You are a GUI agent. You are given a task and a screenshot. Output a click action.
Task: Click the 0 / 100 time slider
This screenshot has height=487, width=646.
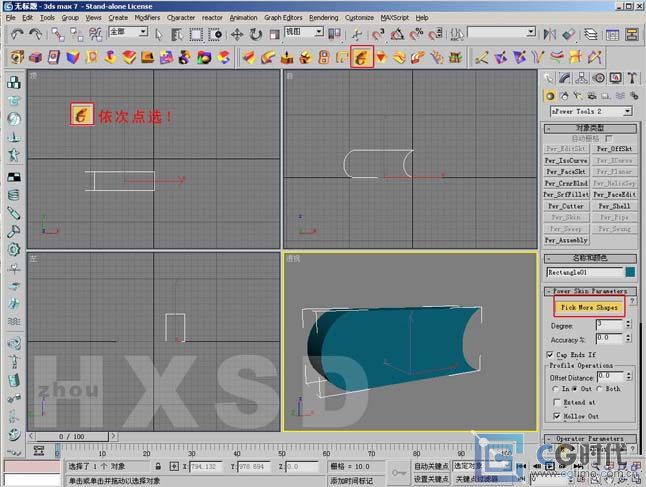71,436
